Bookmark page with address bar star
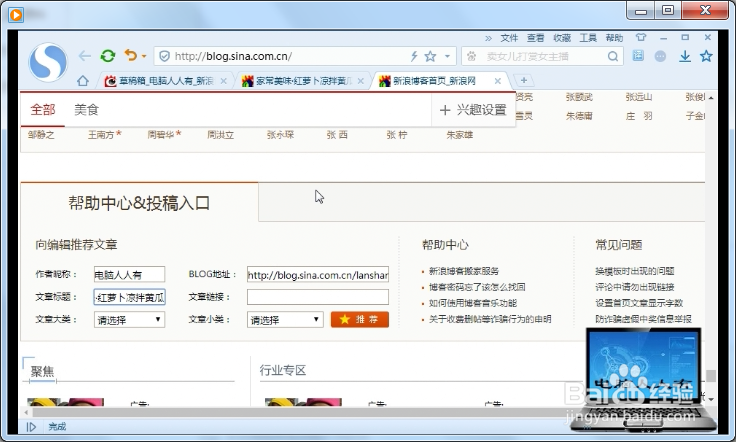Viewport: 736px width, 442px height. (430, 56)
